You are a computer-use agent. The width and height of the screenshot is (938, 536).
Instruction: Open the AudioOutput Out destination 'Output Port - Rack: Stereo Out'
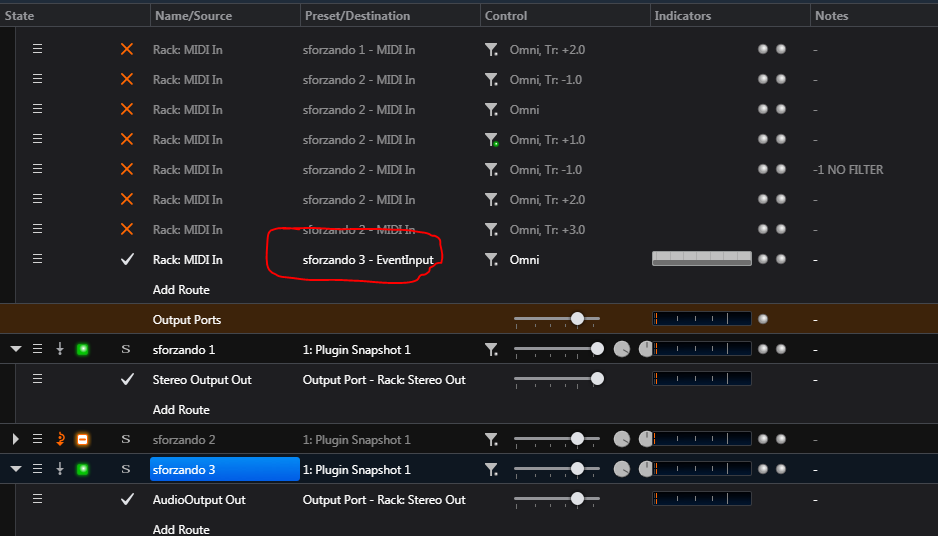[384, 500]
